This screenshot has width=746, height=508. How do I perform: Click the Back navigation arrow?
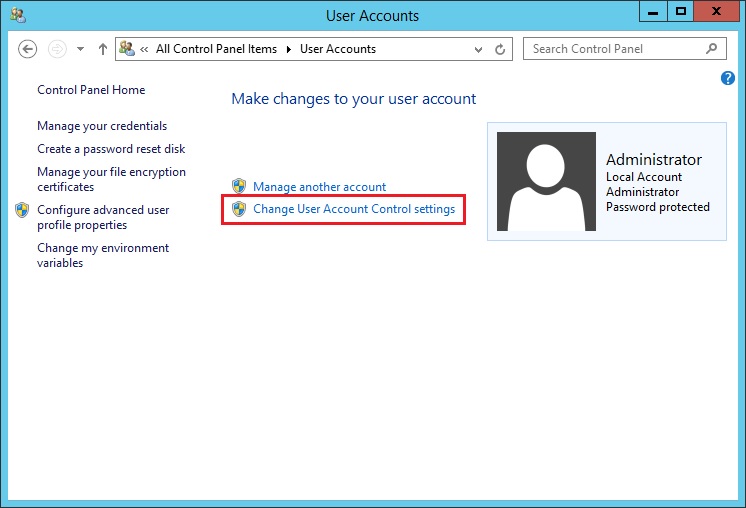[28, 49]
